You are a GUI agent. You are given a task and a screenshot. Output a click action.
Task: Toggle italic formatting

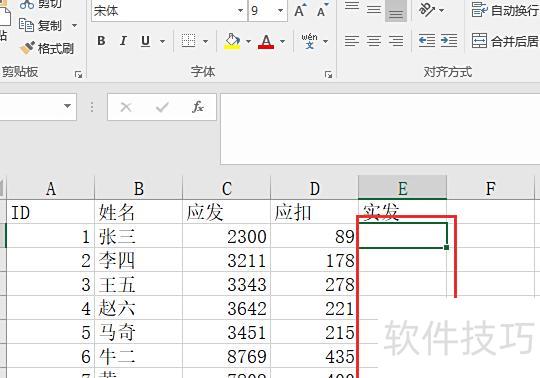tap(123, 41)
